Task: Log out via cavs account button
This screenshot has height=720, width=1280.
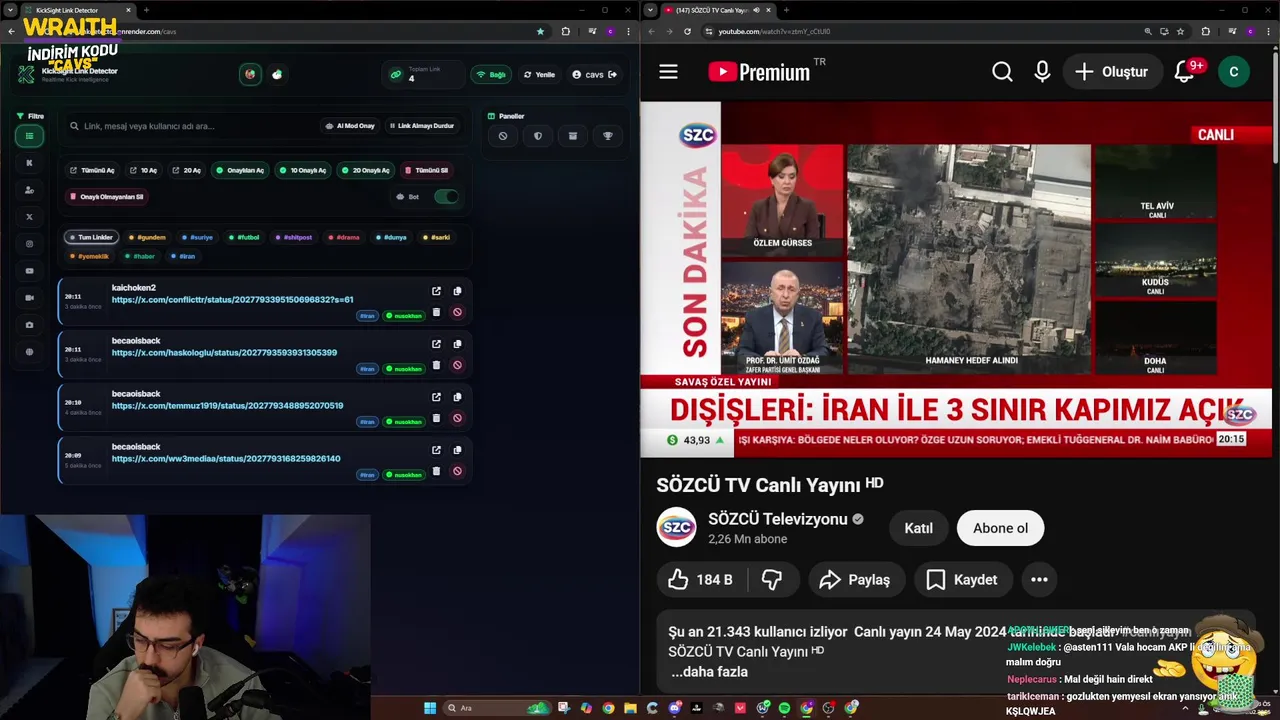Action: (594, 74)
